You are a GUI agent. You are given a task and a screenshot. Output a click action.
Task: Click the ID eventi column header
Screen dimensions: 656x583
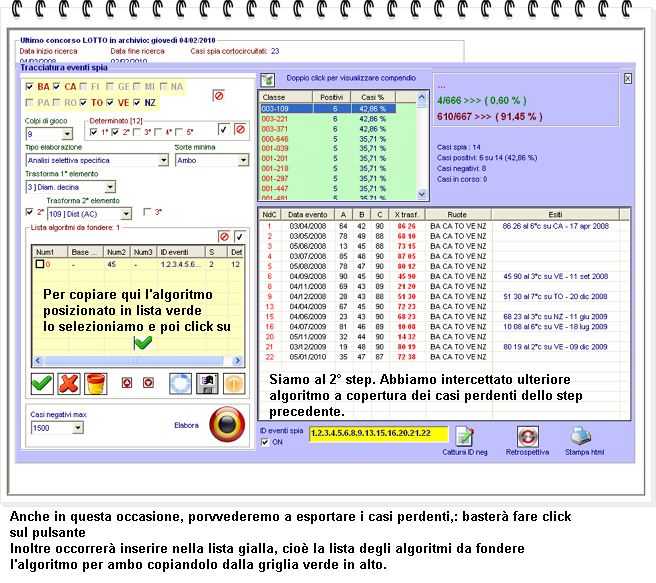pos(181,252)
